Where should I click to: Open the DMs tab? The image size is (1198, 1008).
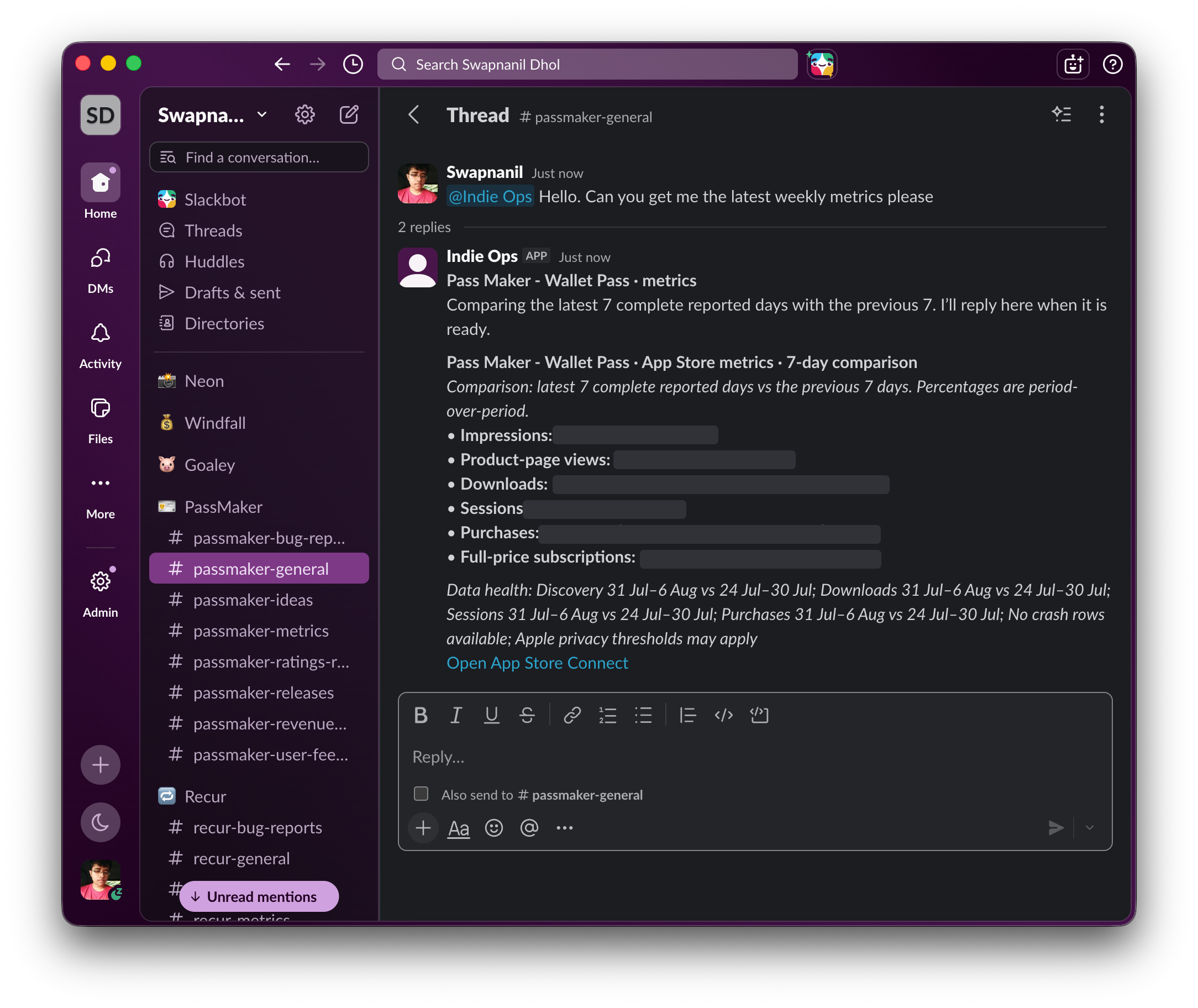click(100, 270)
